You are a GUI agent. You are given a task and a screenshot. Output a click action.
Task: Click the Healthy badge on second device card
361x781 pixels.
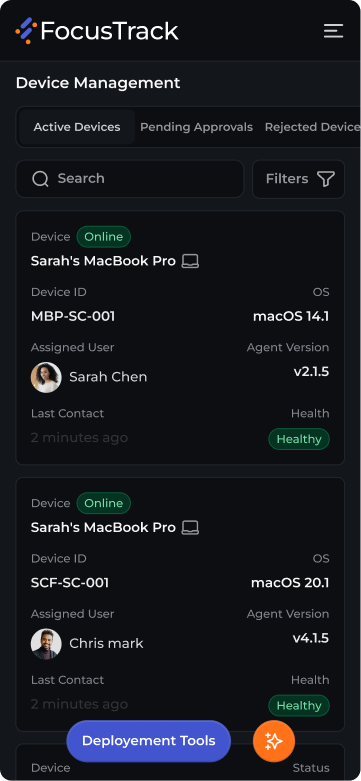[x=299, y=705]
